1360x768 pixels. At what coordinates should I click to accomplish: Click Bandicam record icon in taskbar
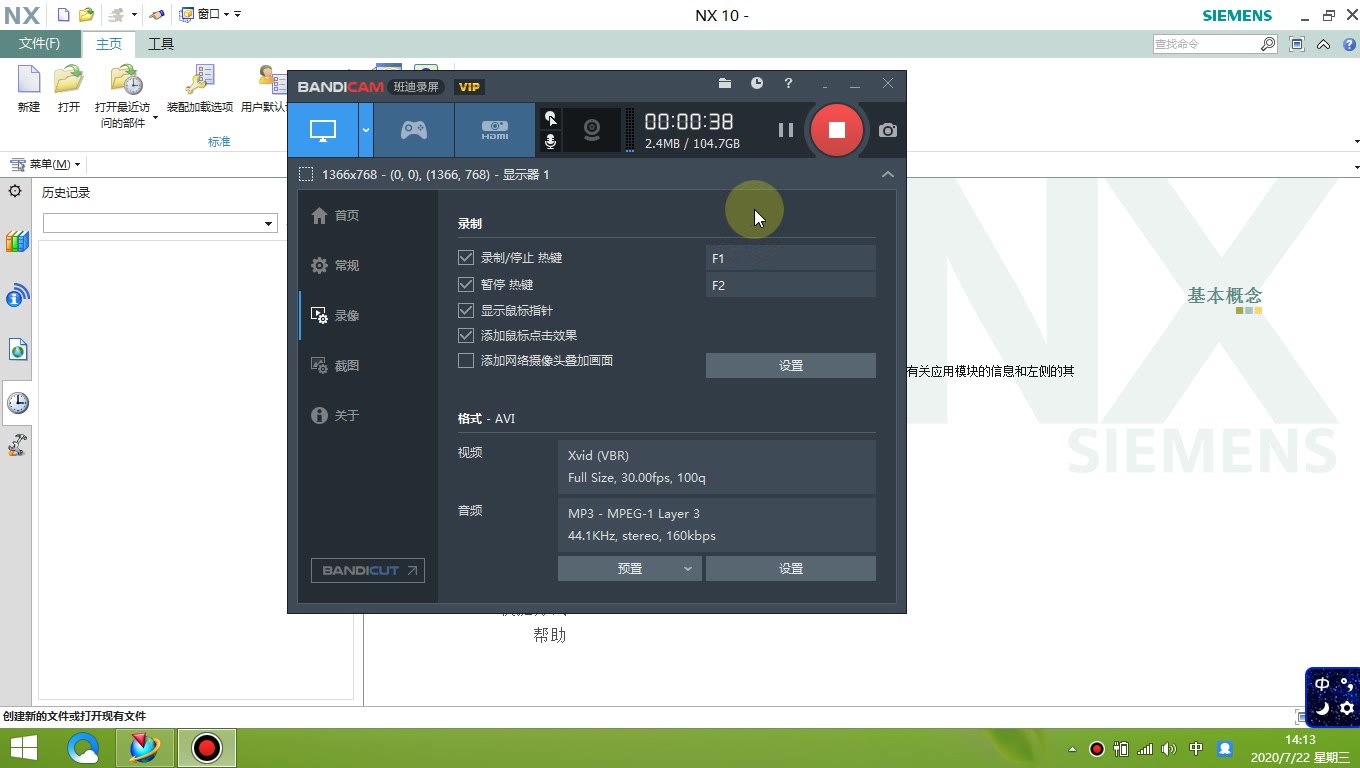coord(207,748)
